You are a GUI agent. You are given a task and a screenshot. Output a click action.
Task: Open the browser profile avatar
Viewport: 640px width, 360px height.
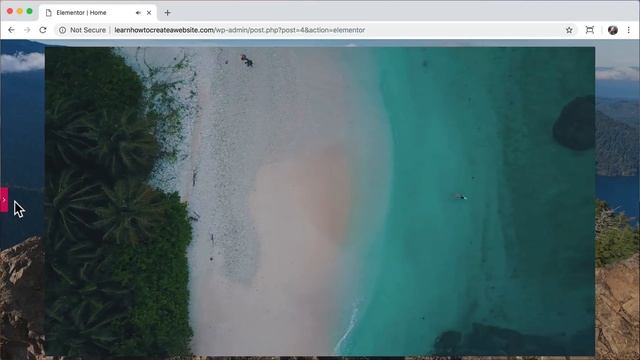(613, 30)
